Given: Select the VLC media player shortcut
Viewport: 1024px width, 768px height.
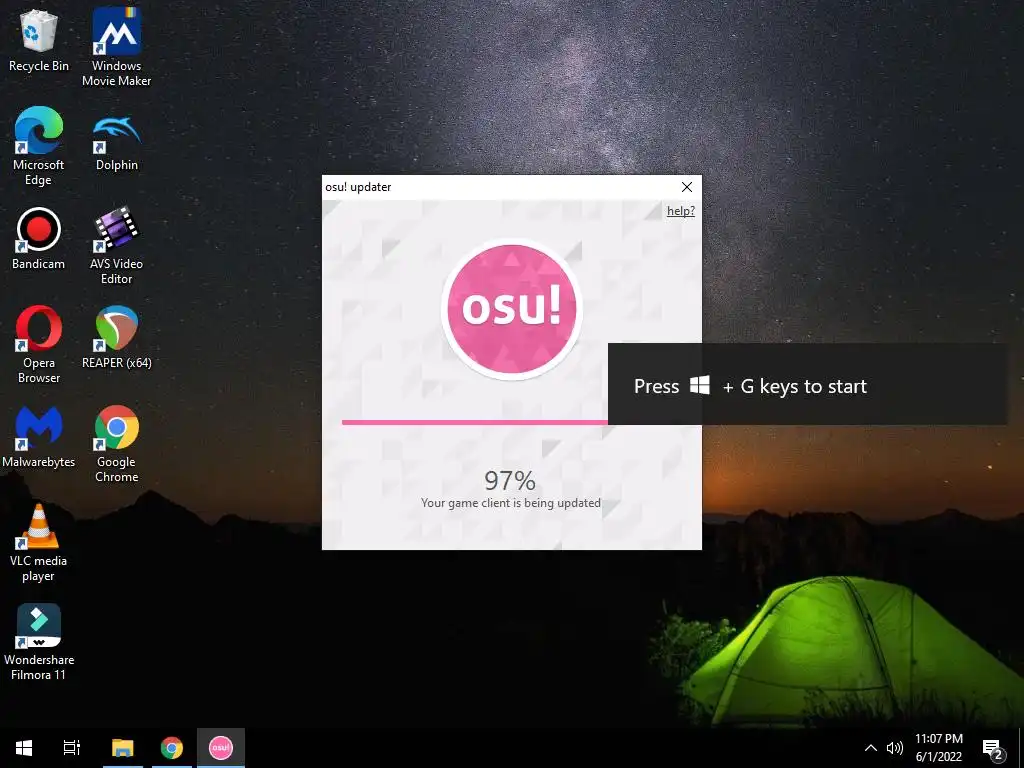Looking at the screenshot, I should point(39,543).
